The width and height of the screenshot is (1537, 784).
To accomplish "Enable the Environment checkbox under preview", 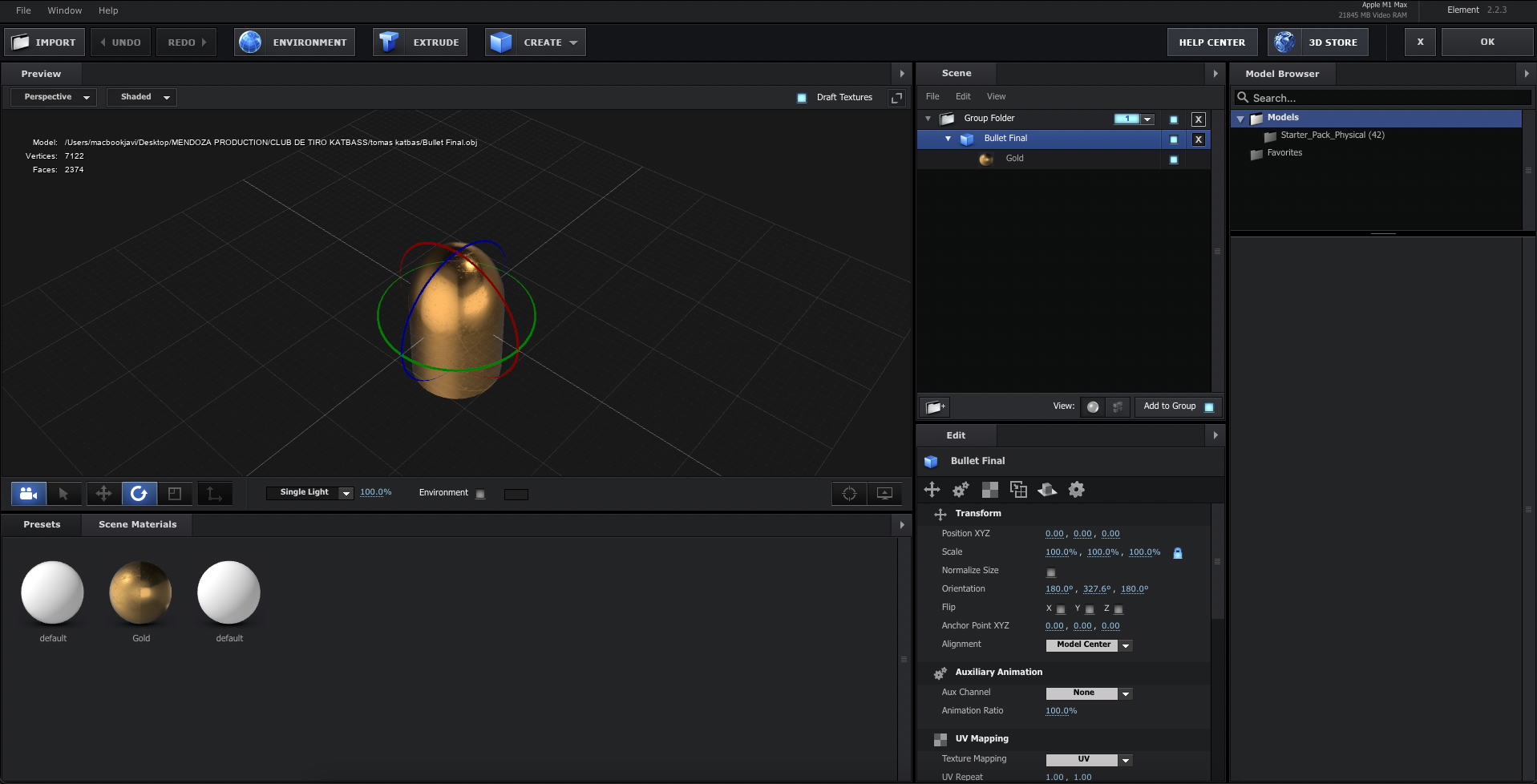I will click(x=480, y=494).
